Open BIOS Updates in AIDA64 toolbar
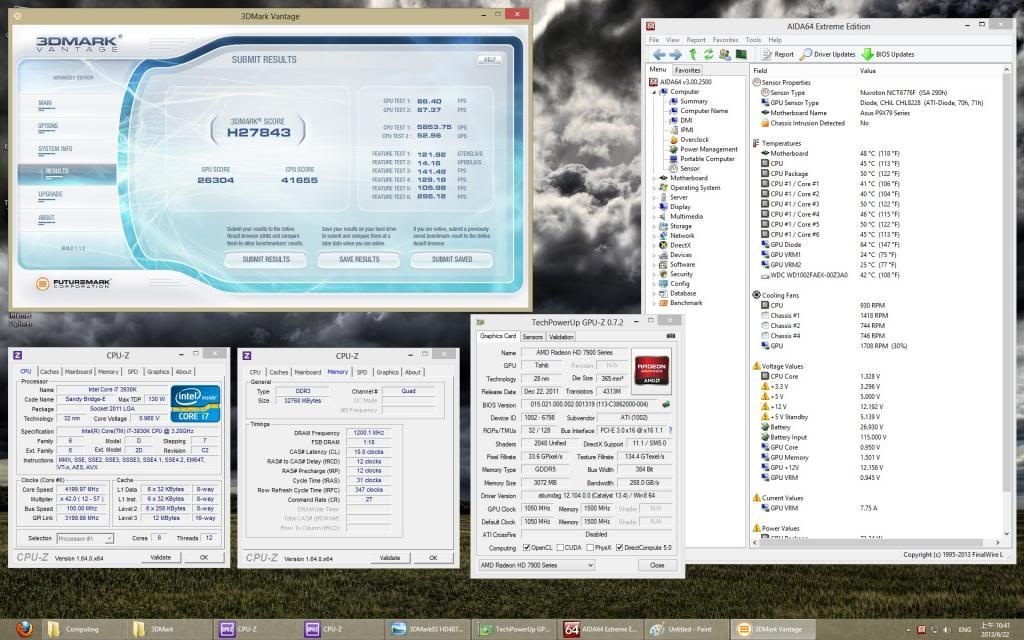This screenshot has width=1024, height=640. point(888,54)
